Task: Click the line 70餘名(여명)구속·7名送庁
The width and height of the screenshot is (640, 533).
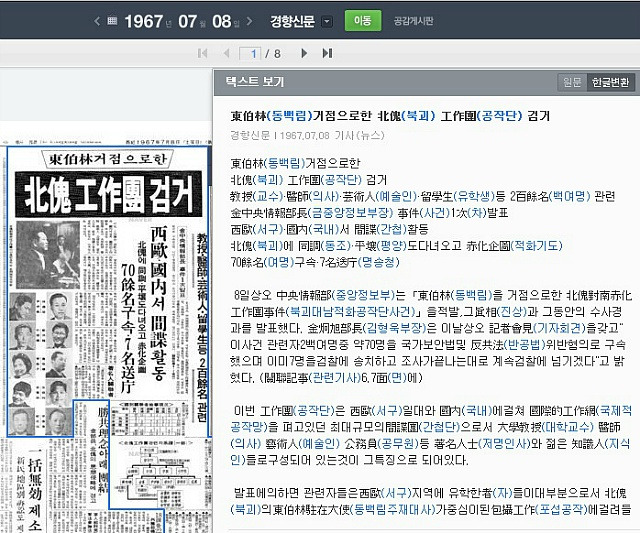Action: (315, 262)
